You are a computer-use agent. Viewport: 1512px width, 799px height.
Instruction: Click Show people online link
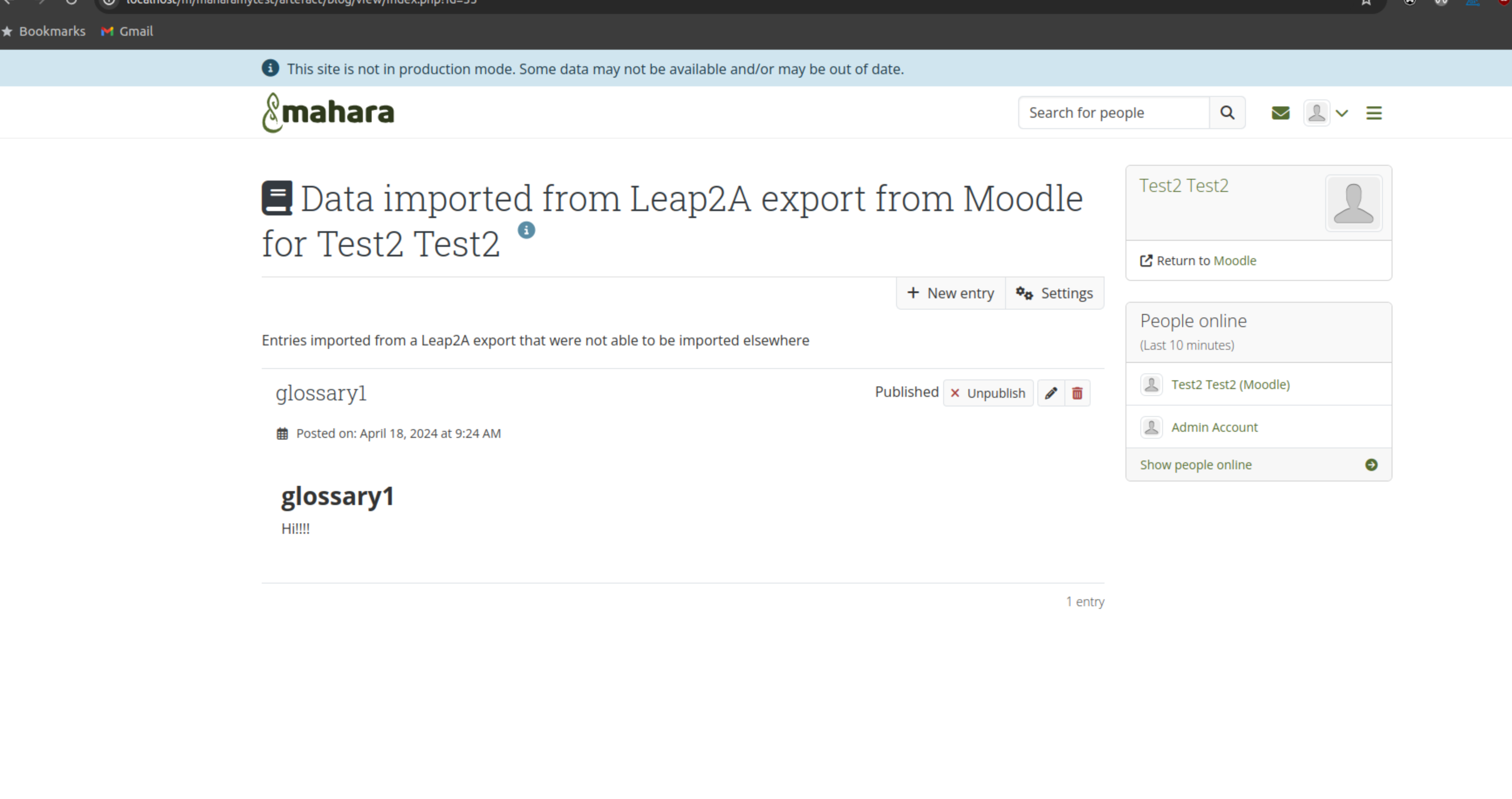[1196, 464]
